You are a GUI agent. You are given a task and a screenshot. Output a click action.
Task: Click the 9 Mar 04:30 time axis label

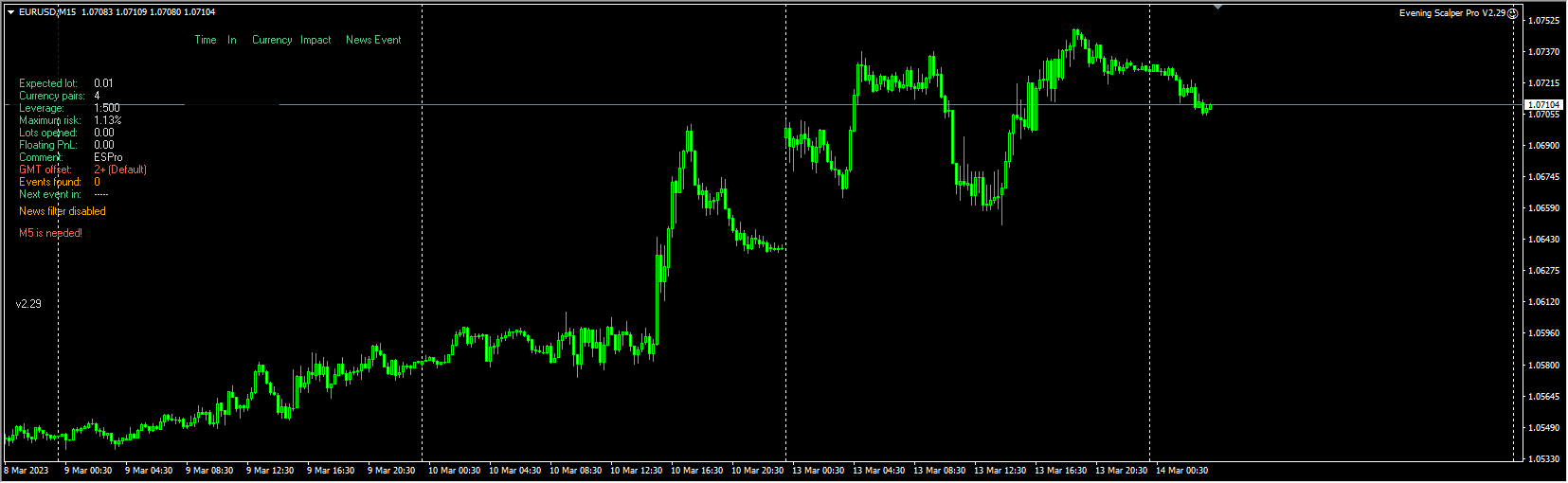(x=149, y=471)
